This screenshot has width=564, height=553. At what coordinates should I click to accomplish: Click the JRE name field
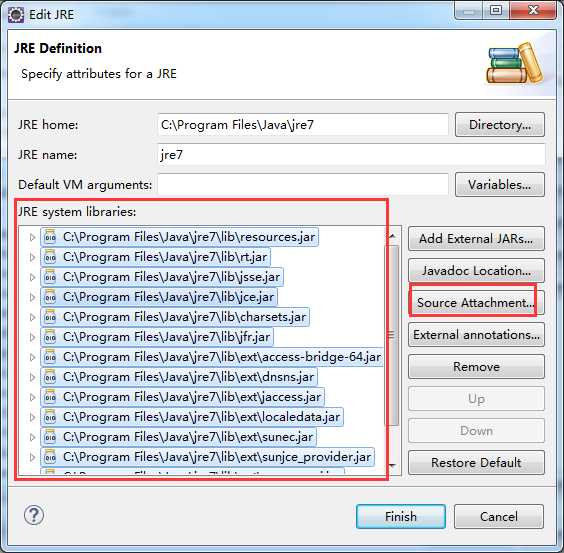point(351,155)
